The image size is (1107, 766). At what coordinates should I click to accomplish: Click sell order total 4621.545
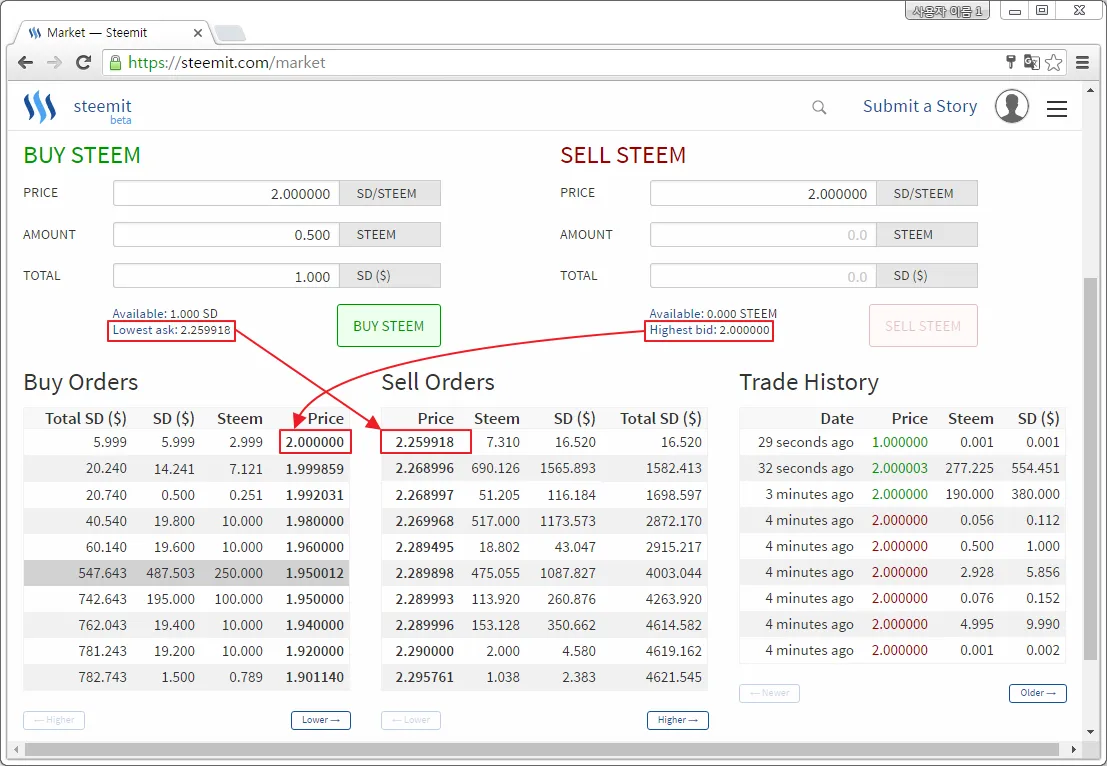[x=674, y=677]
